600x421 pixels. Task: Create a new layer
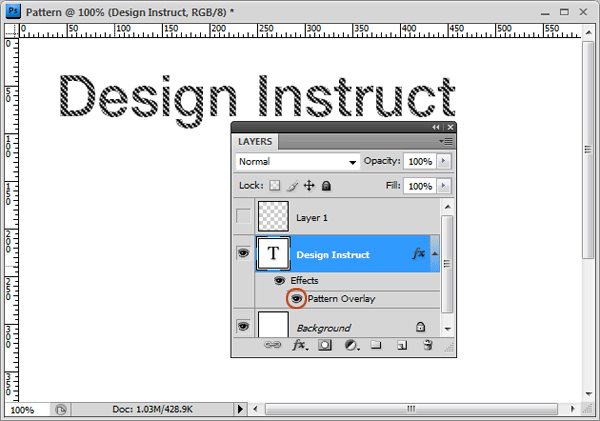(x=401, y=346)
